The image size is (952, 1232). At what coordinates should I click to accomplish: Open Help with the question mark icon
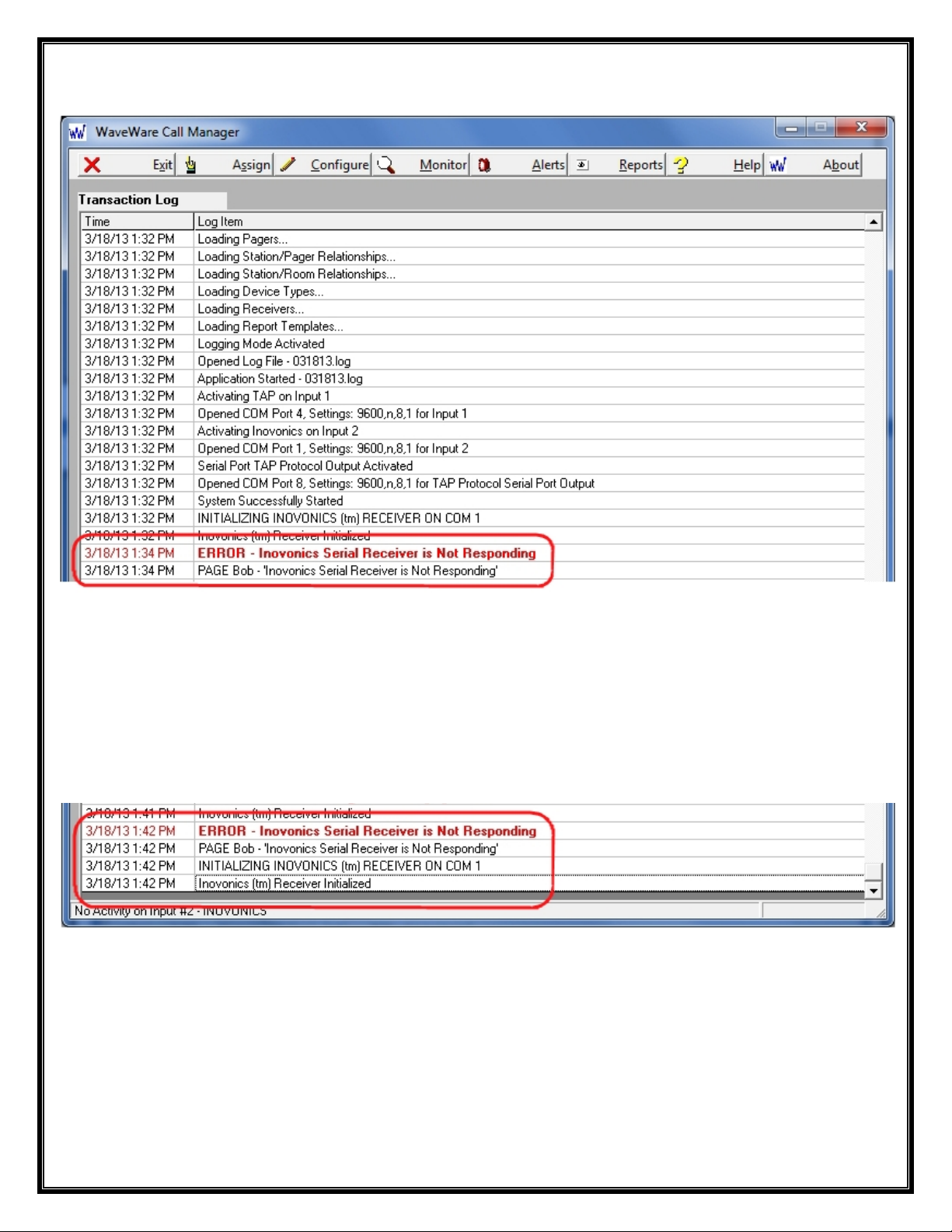(715, 165)
